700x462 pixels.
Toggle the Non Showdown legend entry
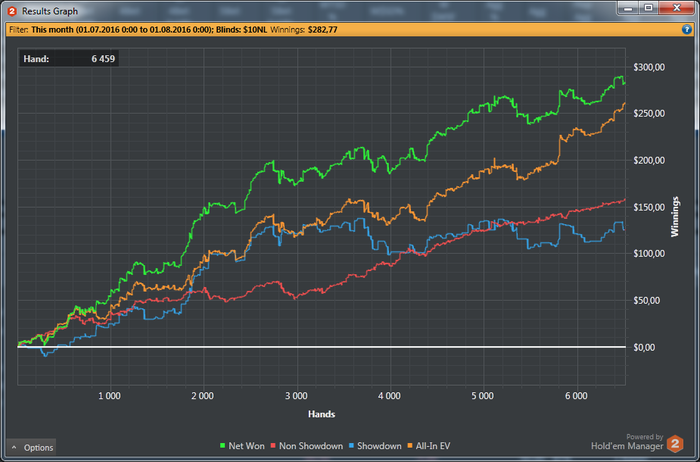coord(307,446)
